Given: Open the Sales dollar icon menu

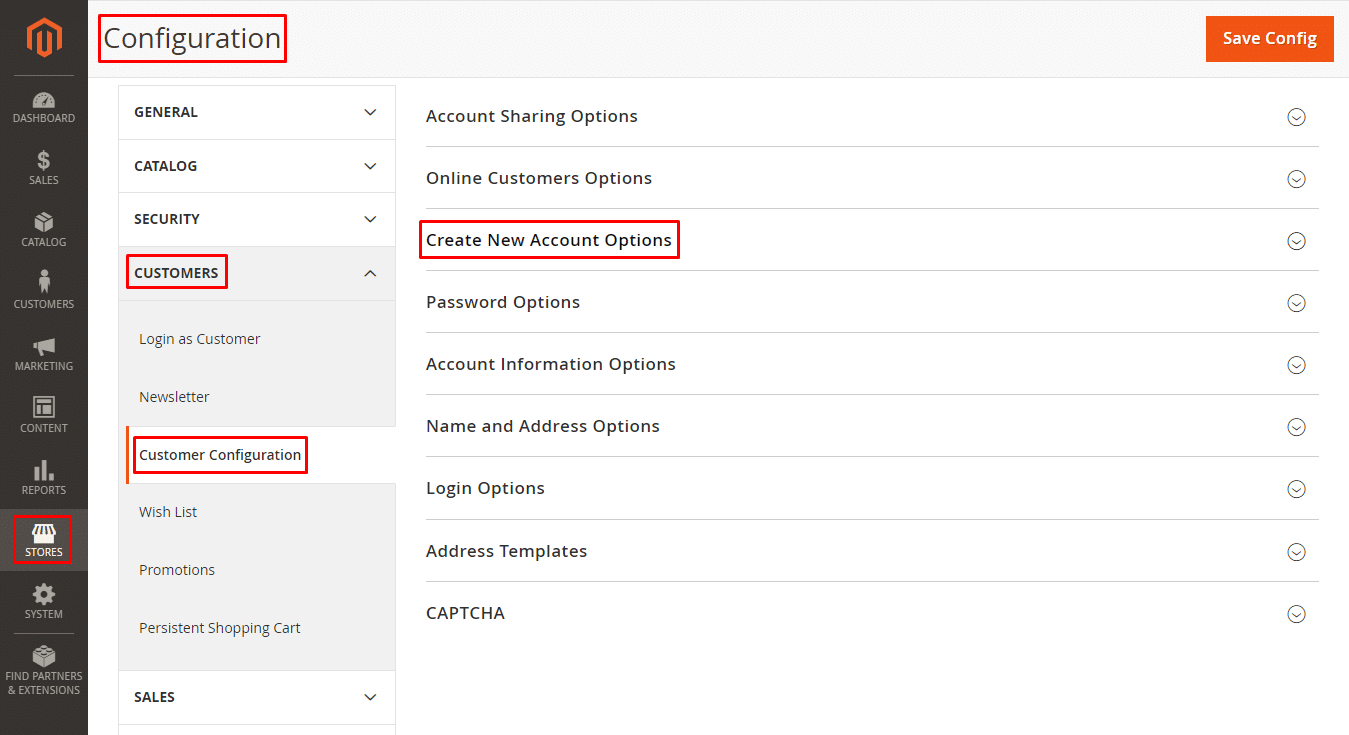Looking at the screenshot, I should (x=44, y=162).
